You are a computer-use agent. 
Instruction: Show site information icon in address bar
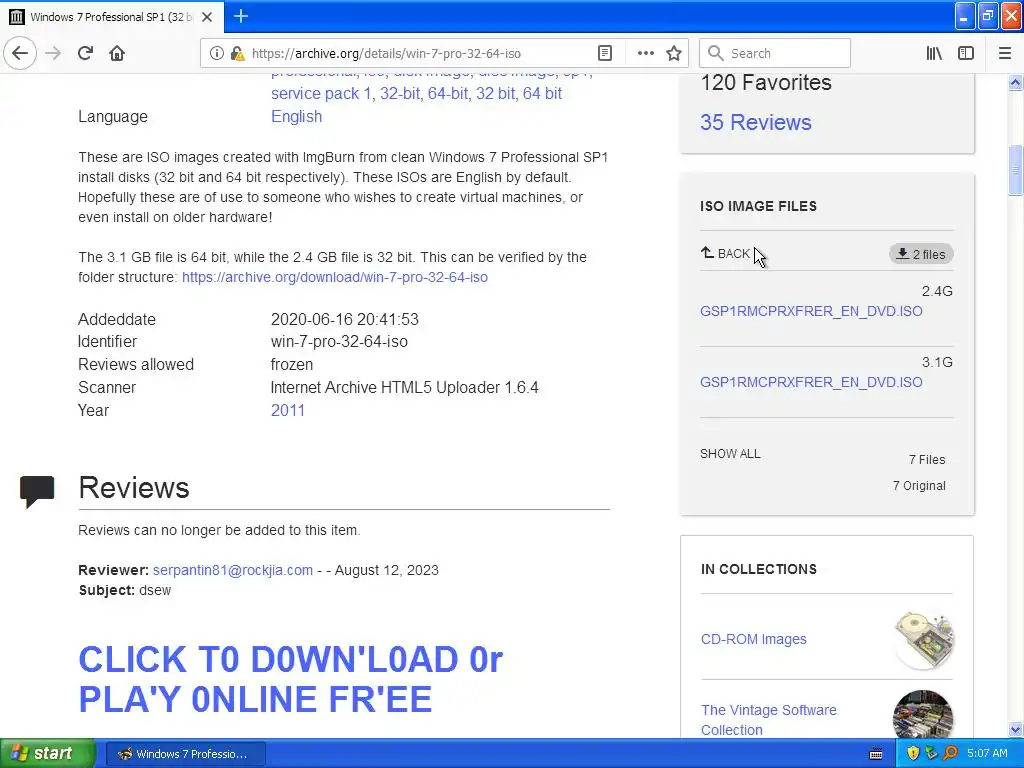pyautogui.click(x=216, y=53)
